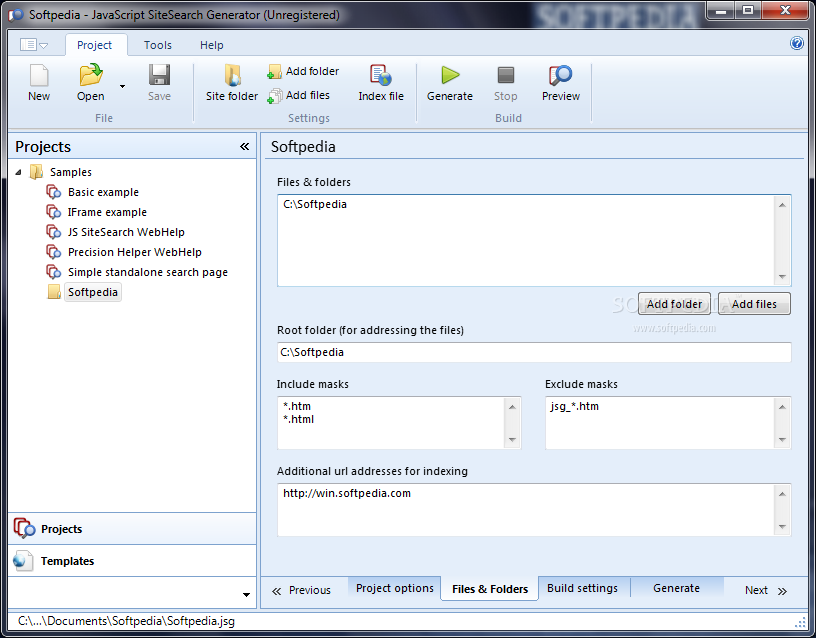Open navigation pane options dropdown arrow
The image size is (816, 638).
point(246,595)
